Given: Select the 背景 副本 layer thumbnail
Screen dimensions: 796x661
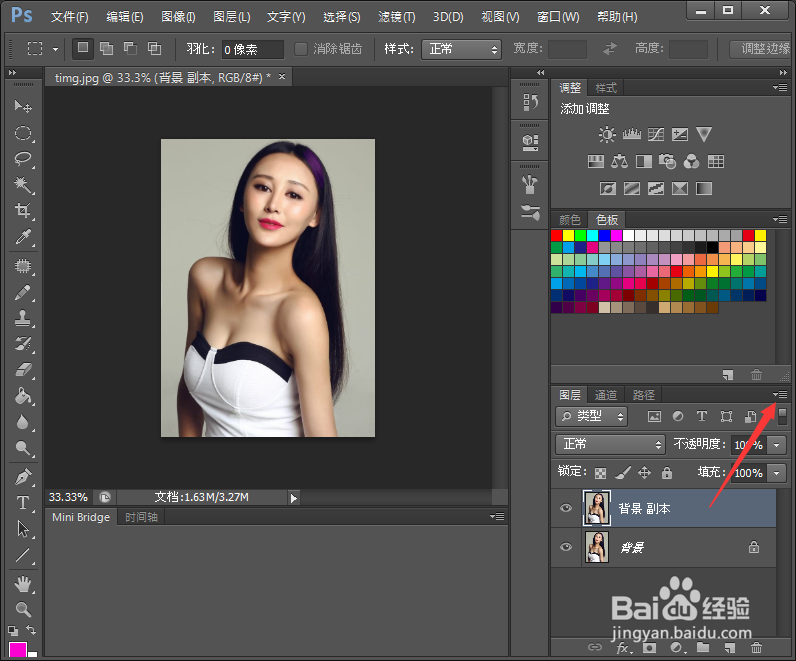Looking at the screenshot, I should coord(596,508).
